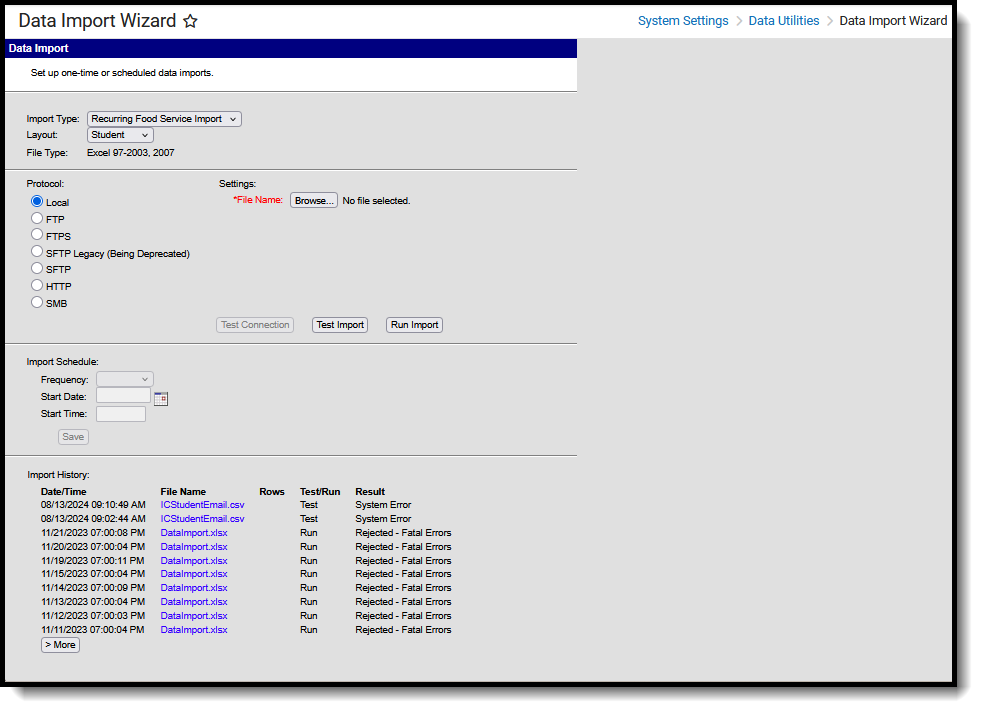Pick the SFTP protocol radio button
This screenshot has height=712, width=982.
pyautogui.click(x=37, y=269)
